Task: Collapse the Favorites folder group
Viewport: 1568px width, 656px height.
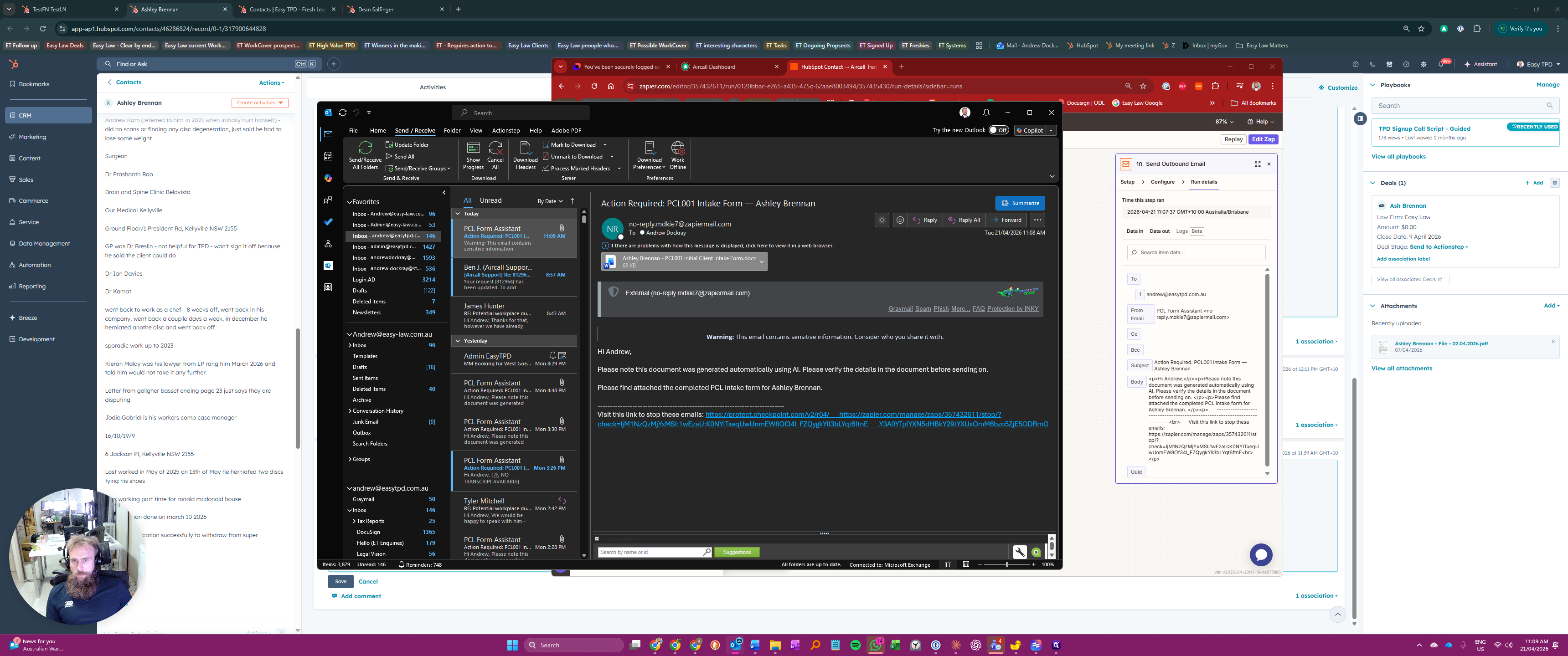Action: coord(350,202)
